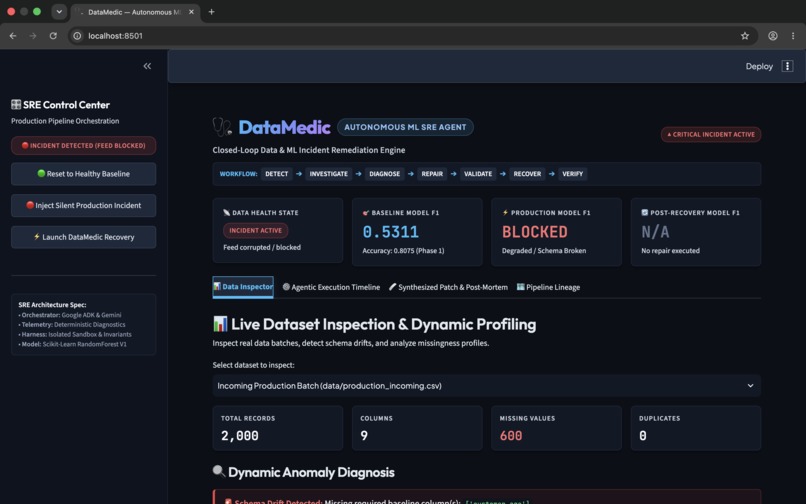Click the Model: Scikit-Learn RandomForest V1 line
This screenshot has height=504, width=806.
click(x=72, y=344)
